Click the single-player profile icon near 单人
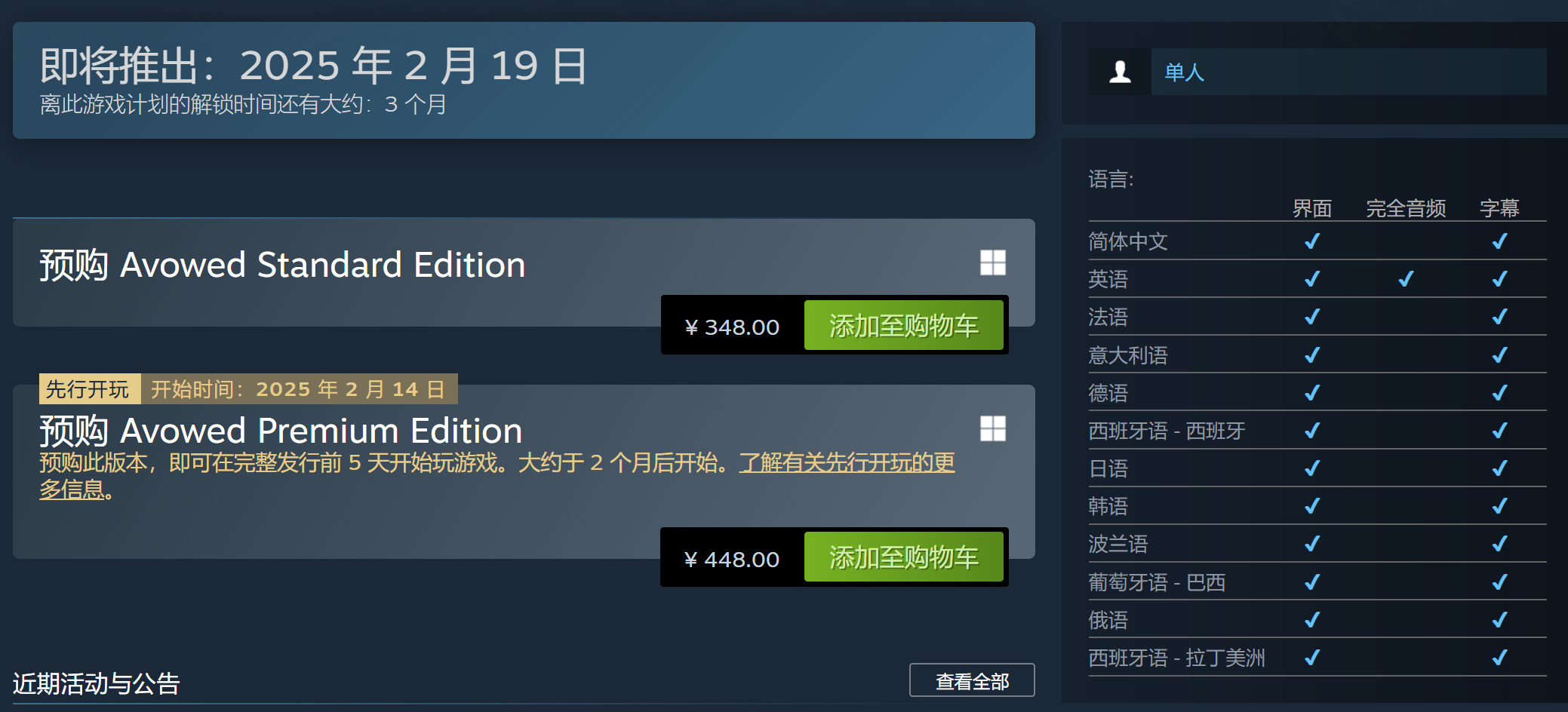 1119,72
